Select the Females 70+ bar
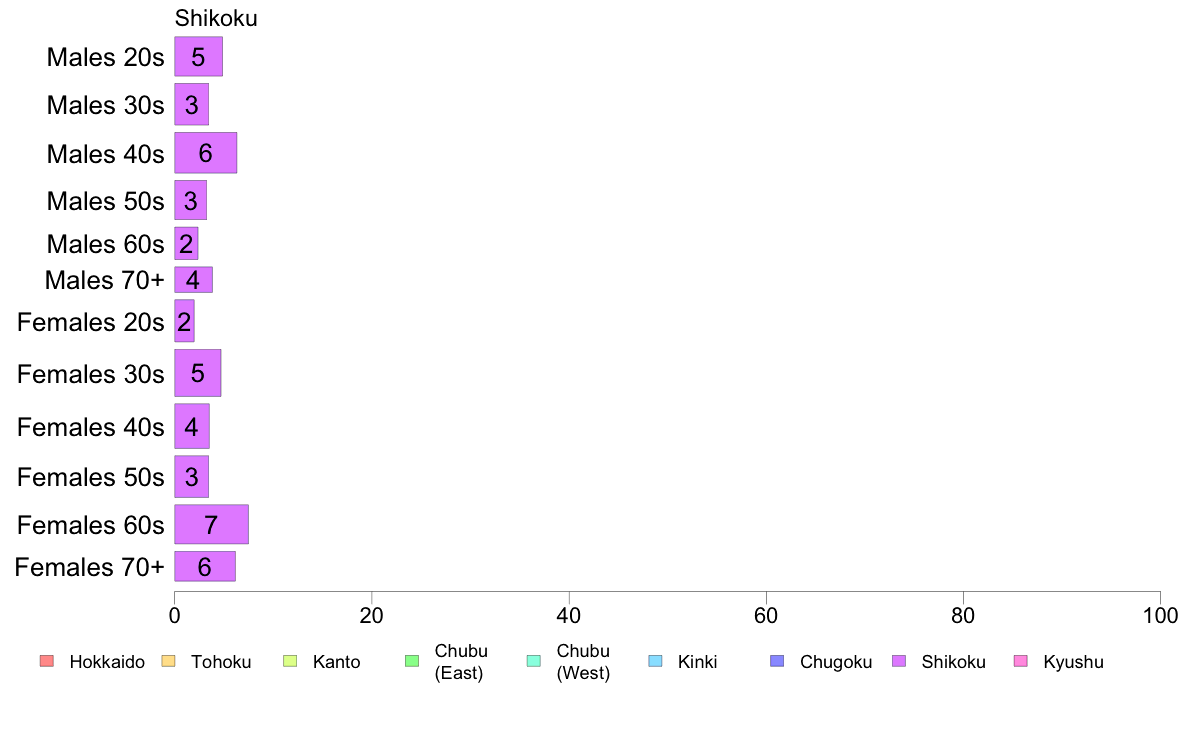This screenshot has width=1188, height=736. tap(205, 566)
